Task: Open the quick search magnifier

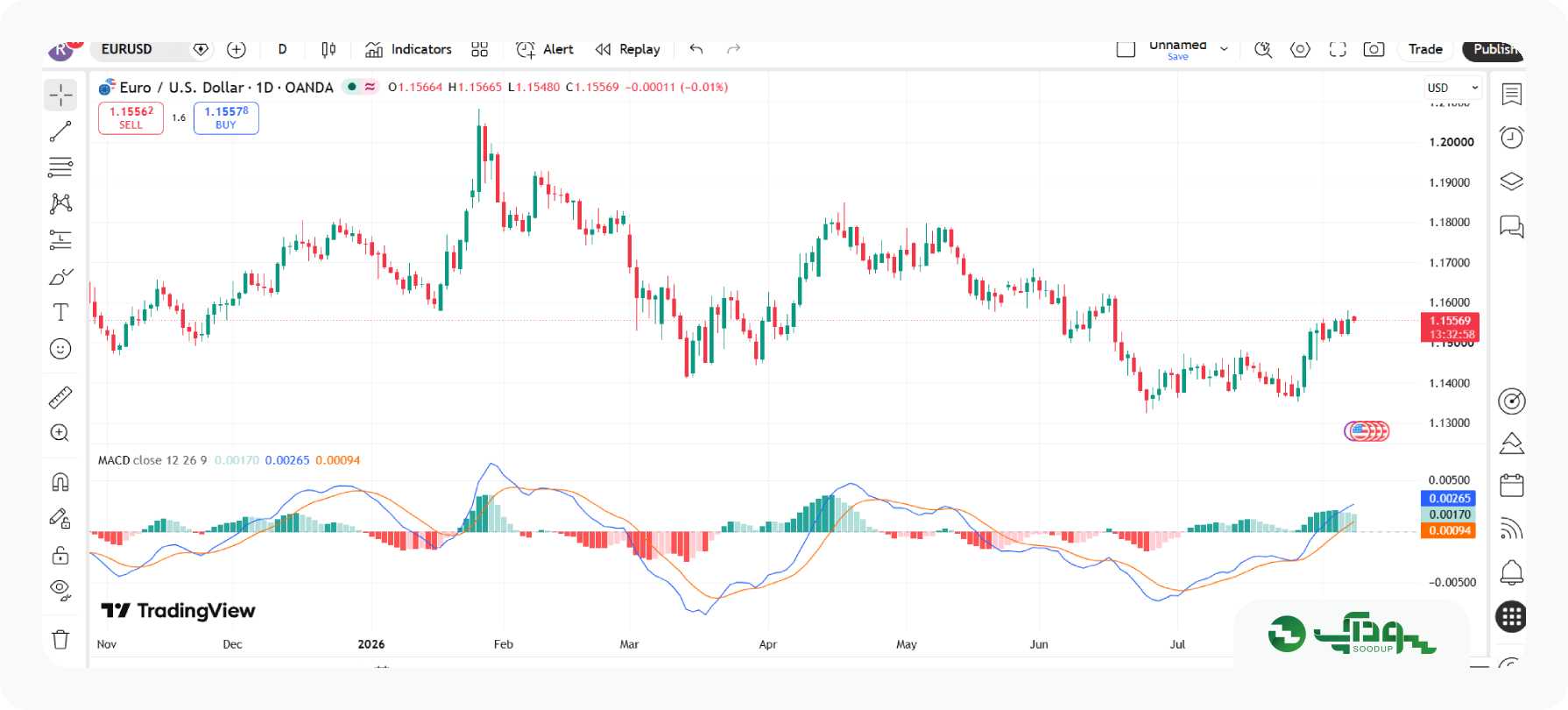Action: [x=1263, y=49]
